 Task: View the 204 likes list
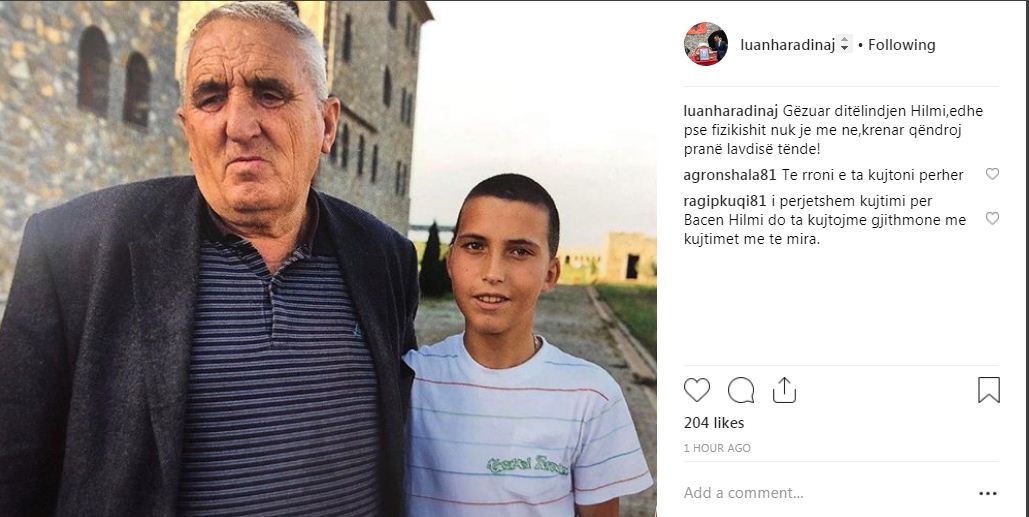point(714,423)
